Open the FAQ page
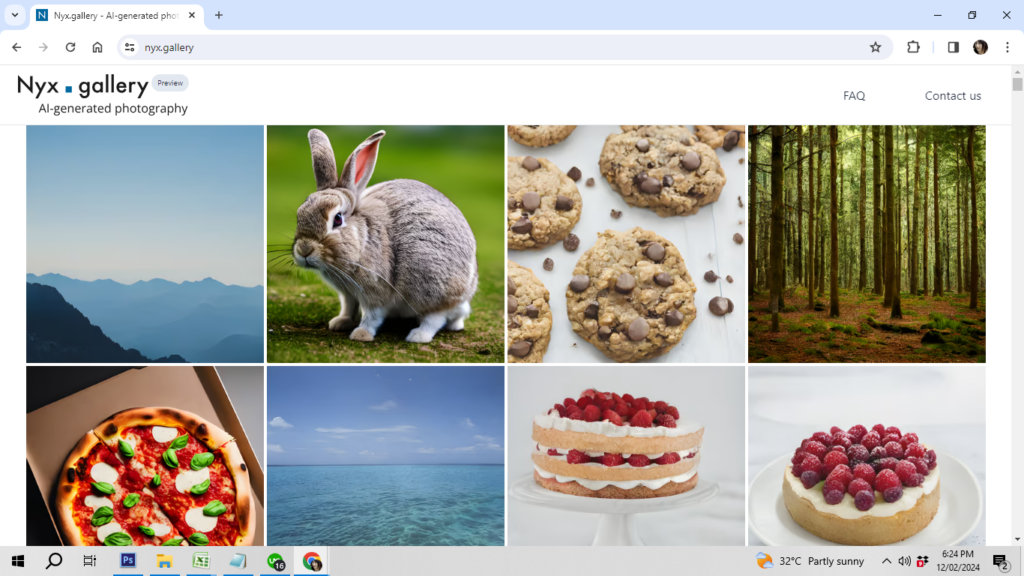 pyautogui.click(x=853, y=96)
